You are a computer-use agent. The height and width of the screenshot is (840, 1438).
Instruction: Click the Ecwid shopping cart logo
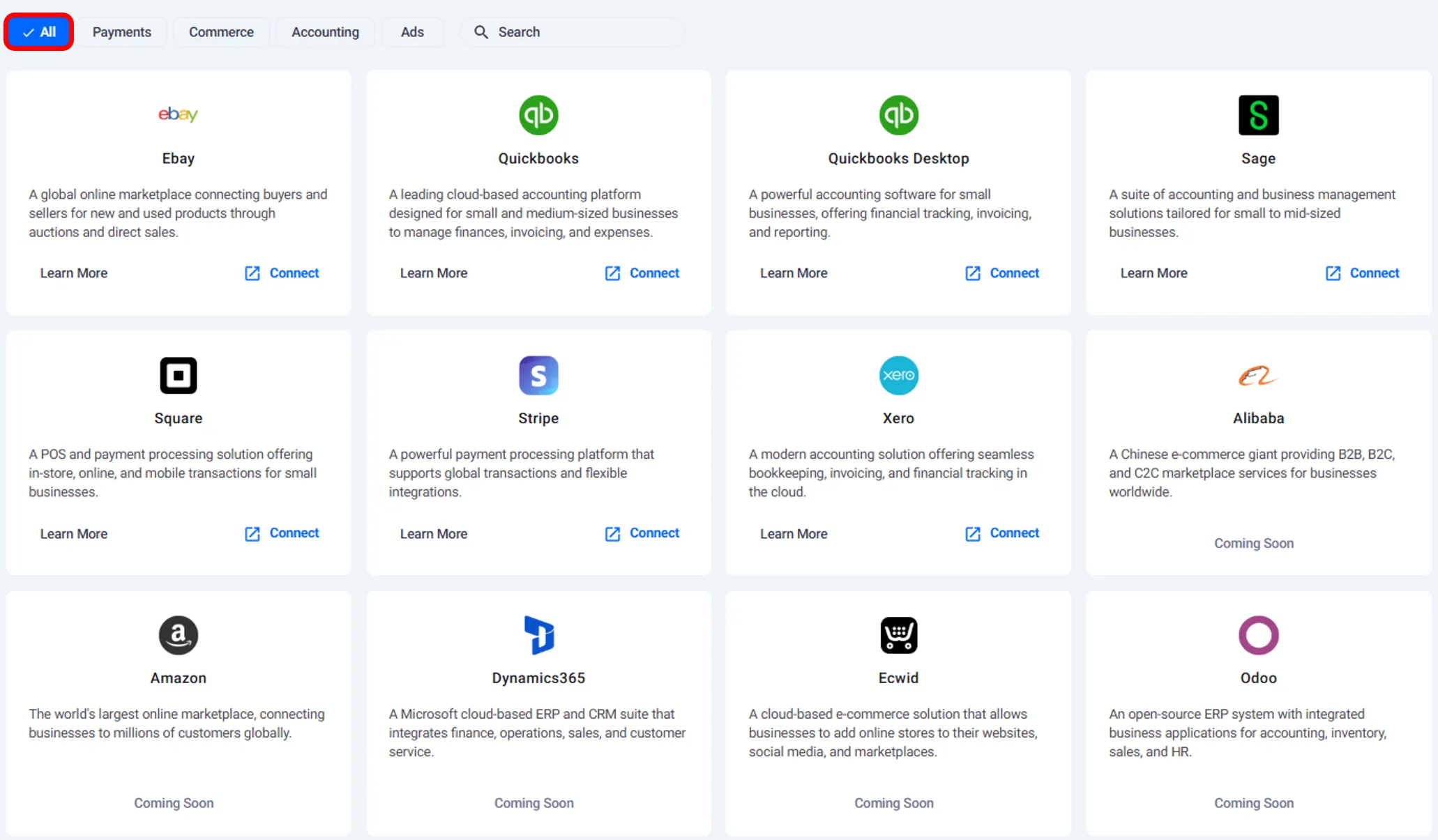click(x=898, y=635)
